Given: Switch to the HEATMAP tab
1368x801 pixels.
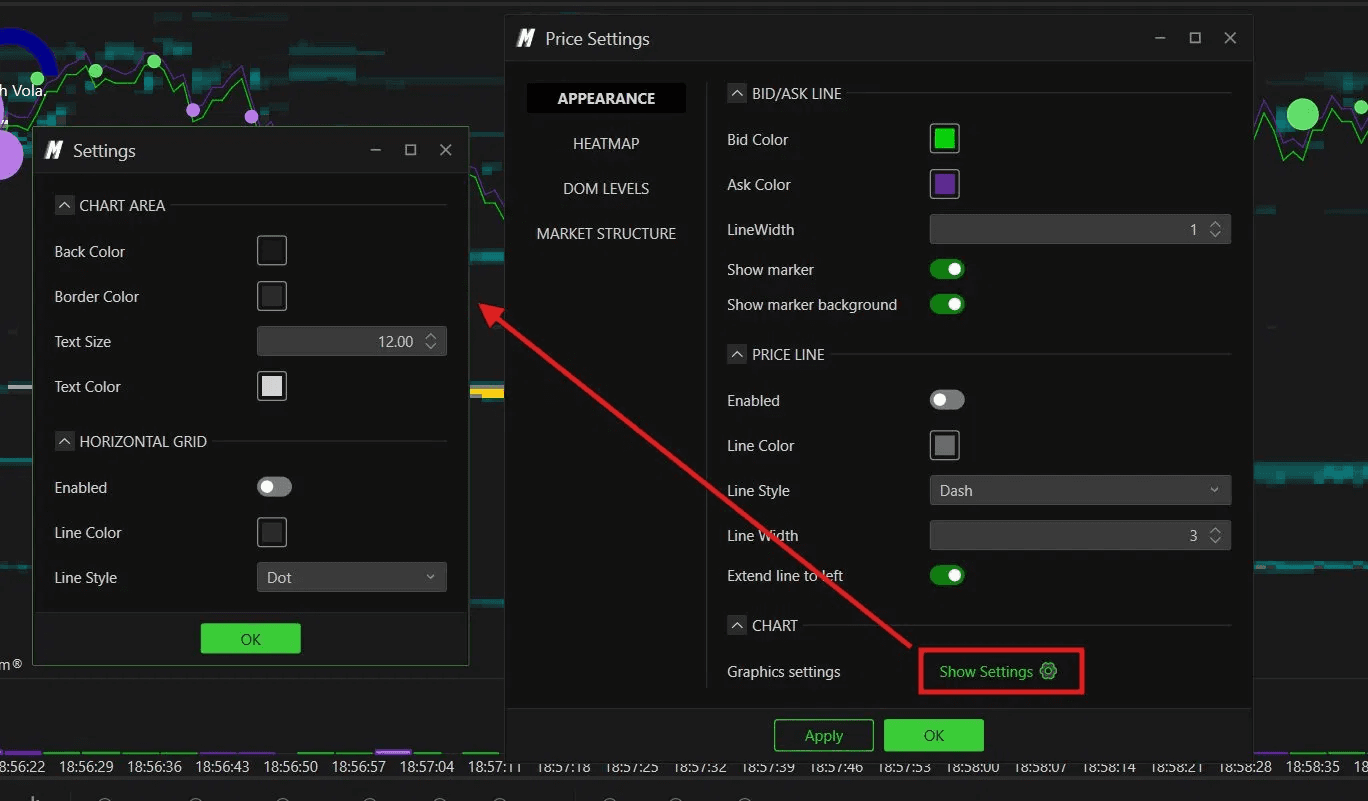Looking at the screenshot, I should click(x=606, y=143).
